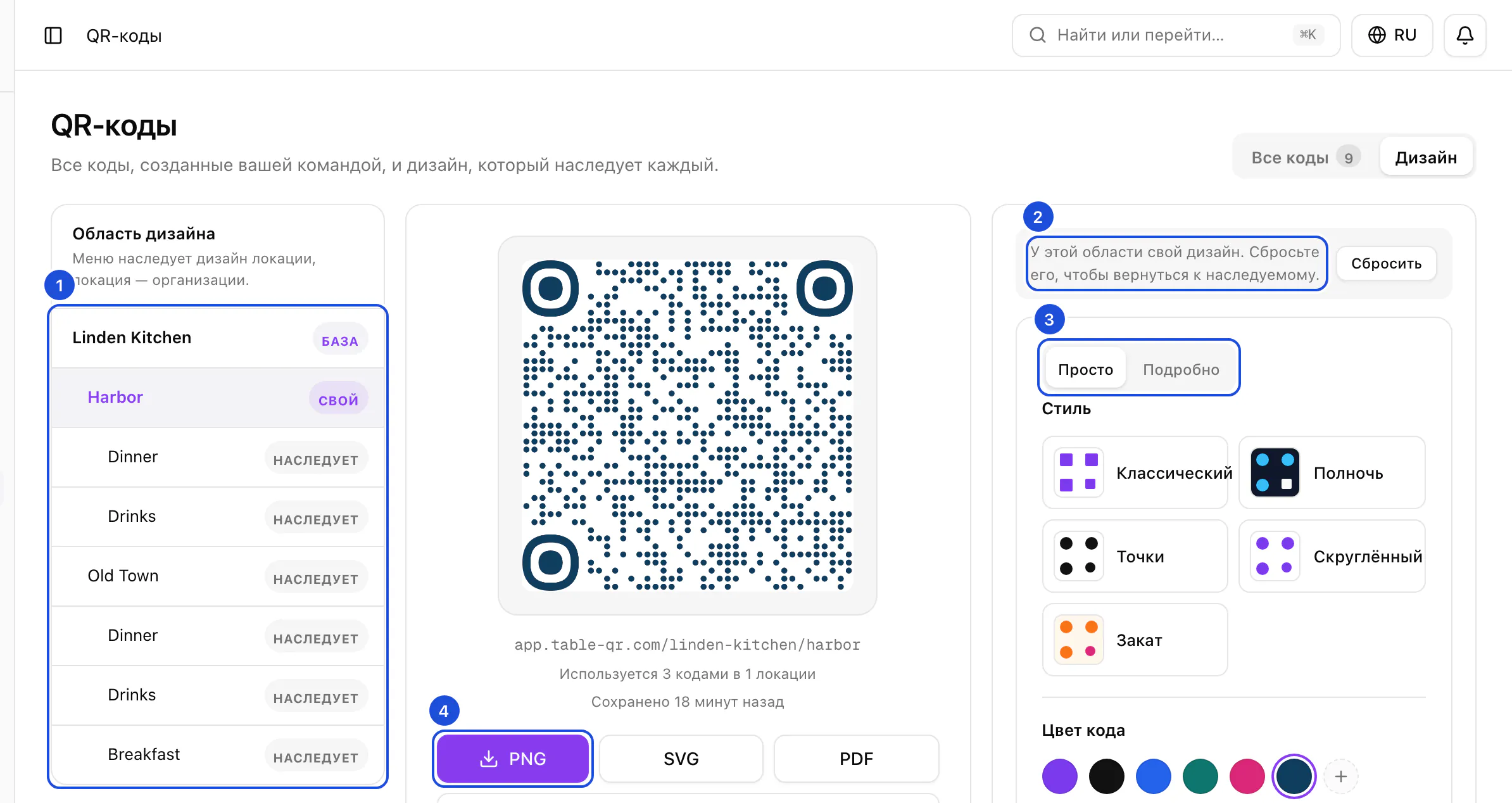Switch to Все коды tab
This screenshot has width=1512, height=803.
pos(1305,157)
